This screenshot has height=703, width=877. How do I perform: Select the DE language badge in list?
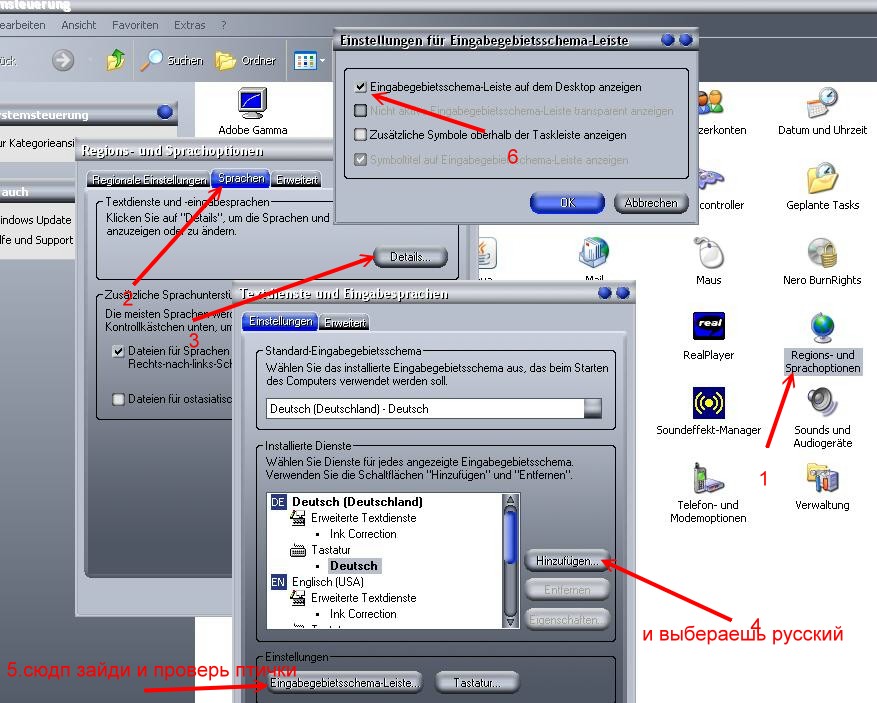[278, 502]
